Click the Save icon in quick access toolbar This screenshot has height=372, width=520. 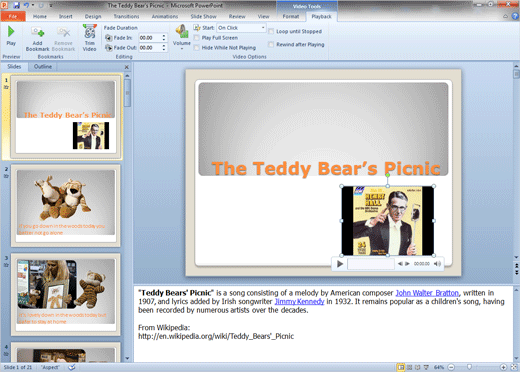pos(16,5)
